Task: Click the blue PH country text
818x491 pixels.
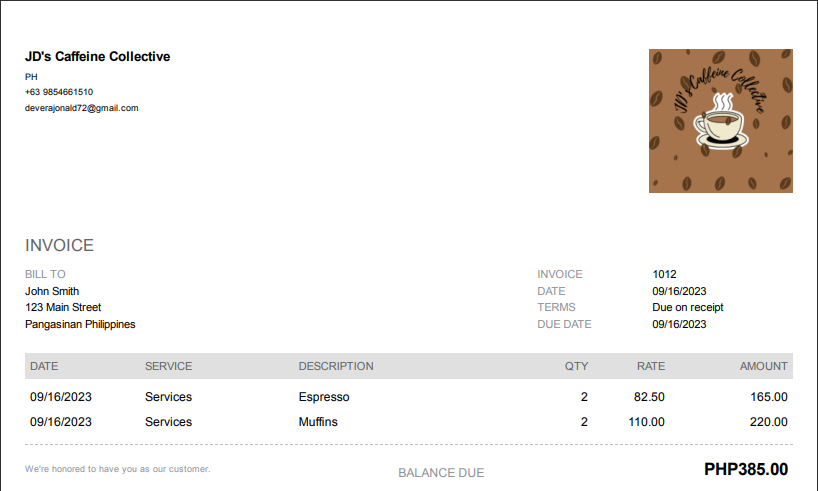Action: click(x=31, y=77)
